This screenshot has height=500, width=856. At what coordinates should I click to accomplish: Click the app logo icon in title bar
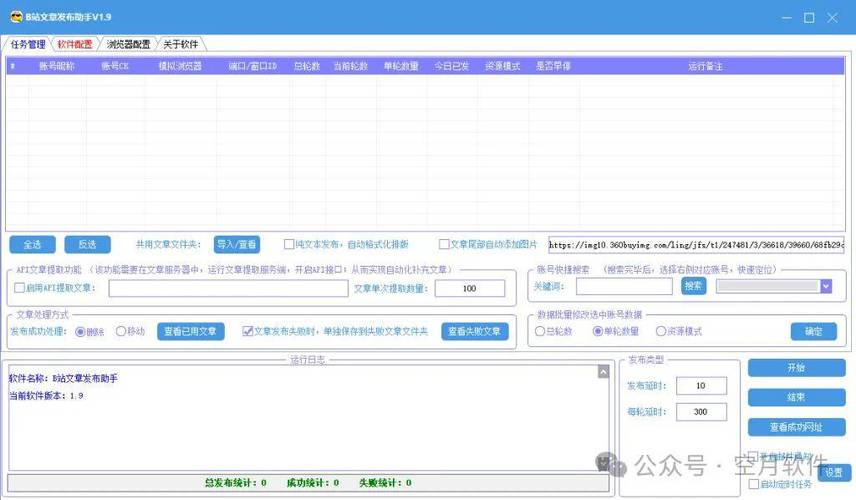pos(17,17)
